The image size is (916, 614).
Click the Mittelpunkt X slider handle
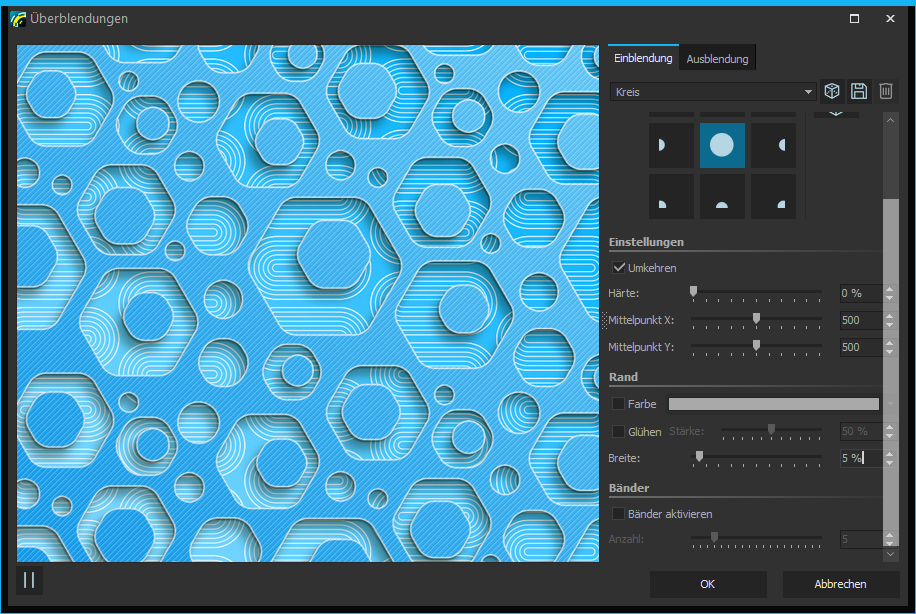click(x=756, y=319)
